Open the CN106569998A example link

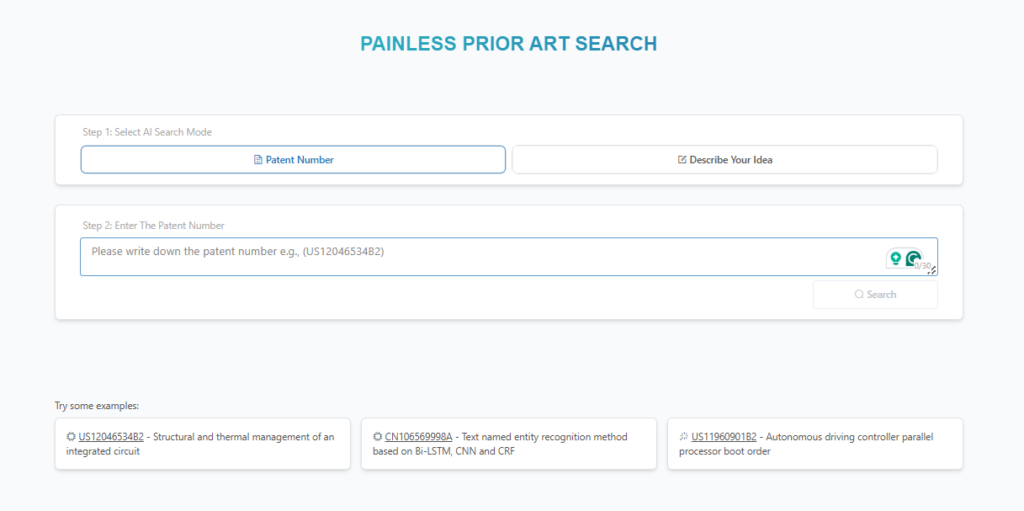[418, 437]
